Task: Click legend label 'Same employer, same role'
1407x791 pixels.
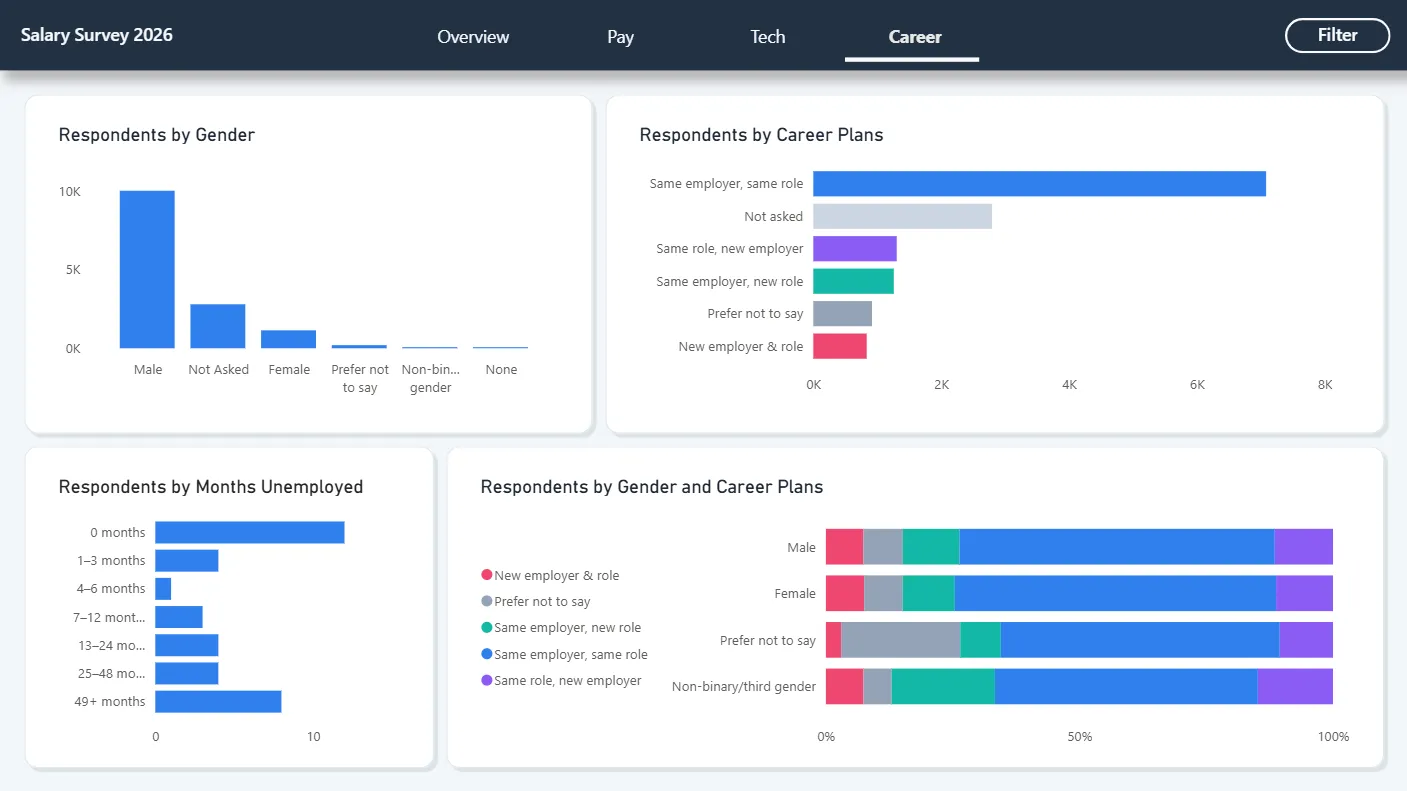Action: tap(571, 655)
